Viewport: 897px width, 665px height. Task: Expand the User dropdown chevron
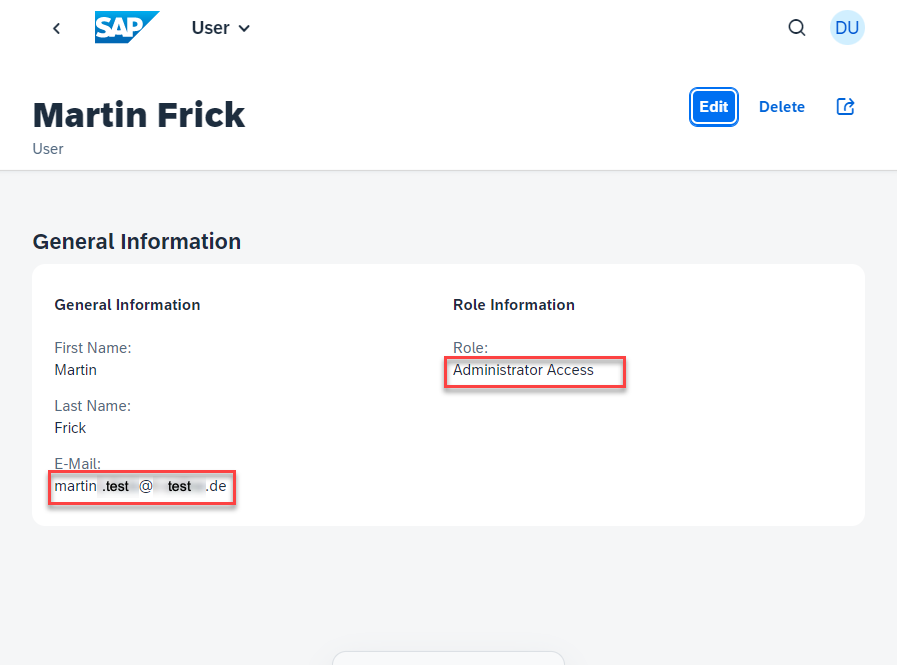coord(244,28)
